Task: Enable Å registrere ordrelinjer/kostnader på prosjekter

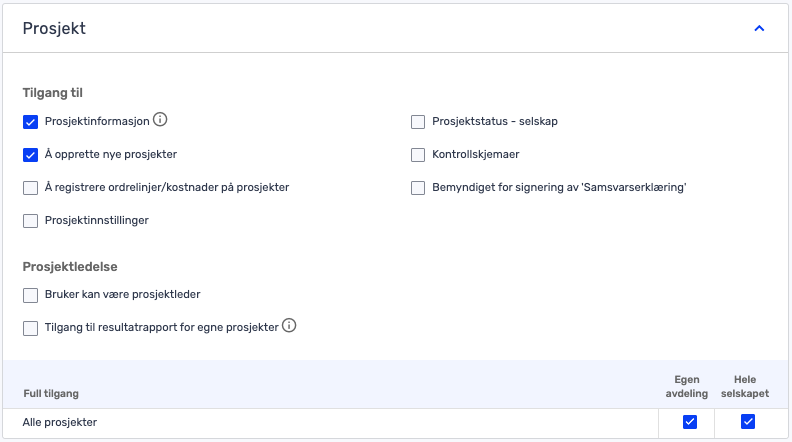Action: [30, 188]
